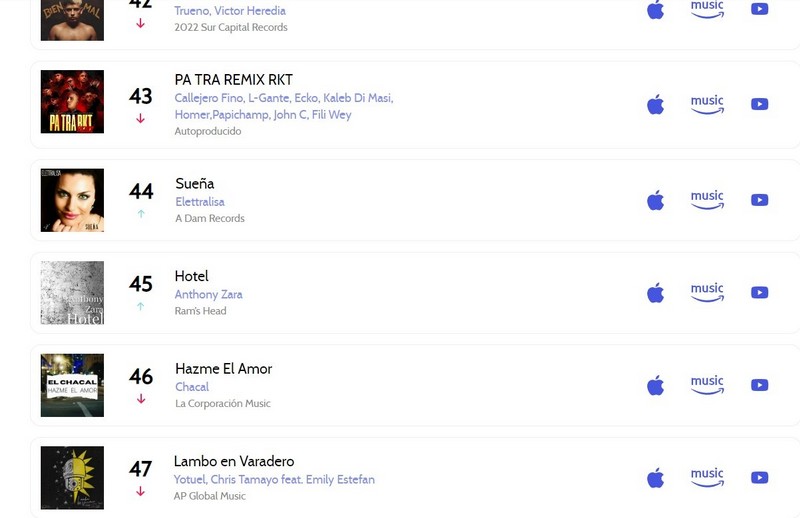Open artist link Elettralisa
Viewport: 800px width, 518px height.
[200, 202]
